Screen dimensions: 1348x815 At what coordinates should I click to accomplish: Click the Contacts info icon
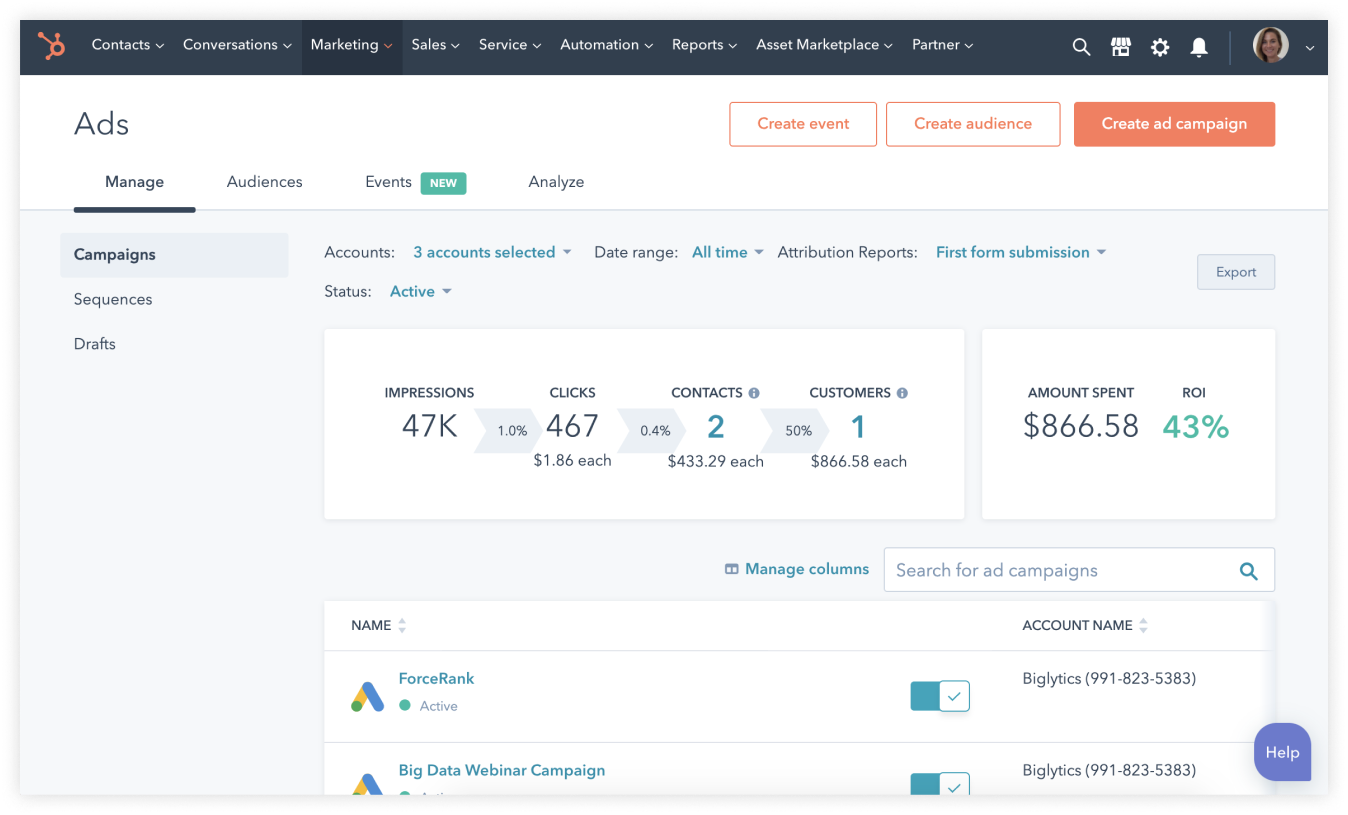click(754, 393)
